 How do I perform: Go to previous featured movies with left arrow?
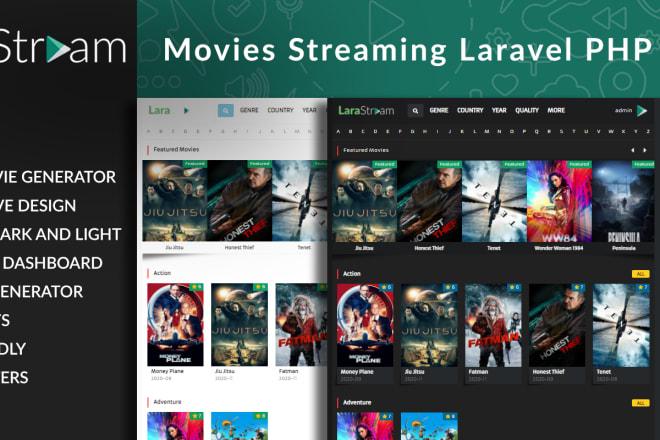[632, 150]
